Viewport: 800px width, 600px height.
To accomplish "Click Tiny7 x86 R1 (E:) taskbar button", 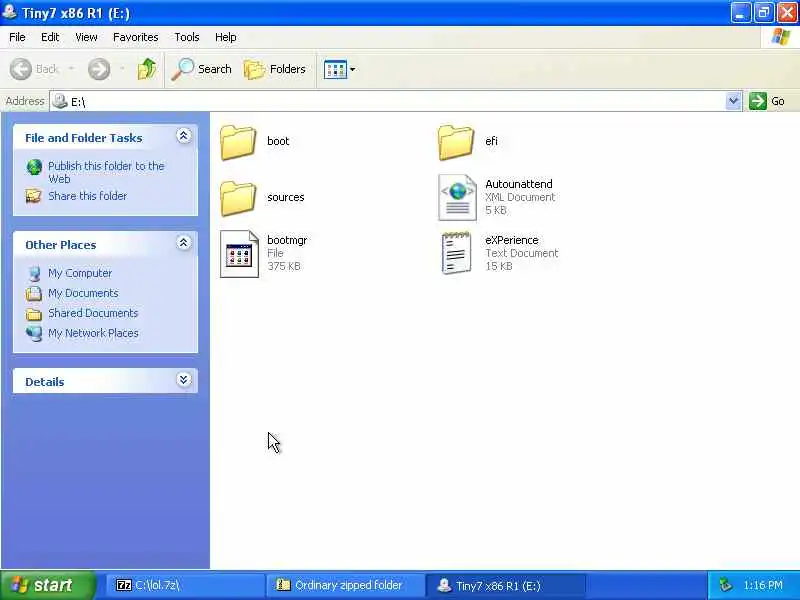I will tap(505, 585).
